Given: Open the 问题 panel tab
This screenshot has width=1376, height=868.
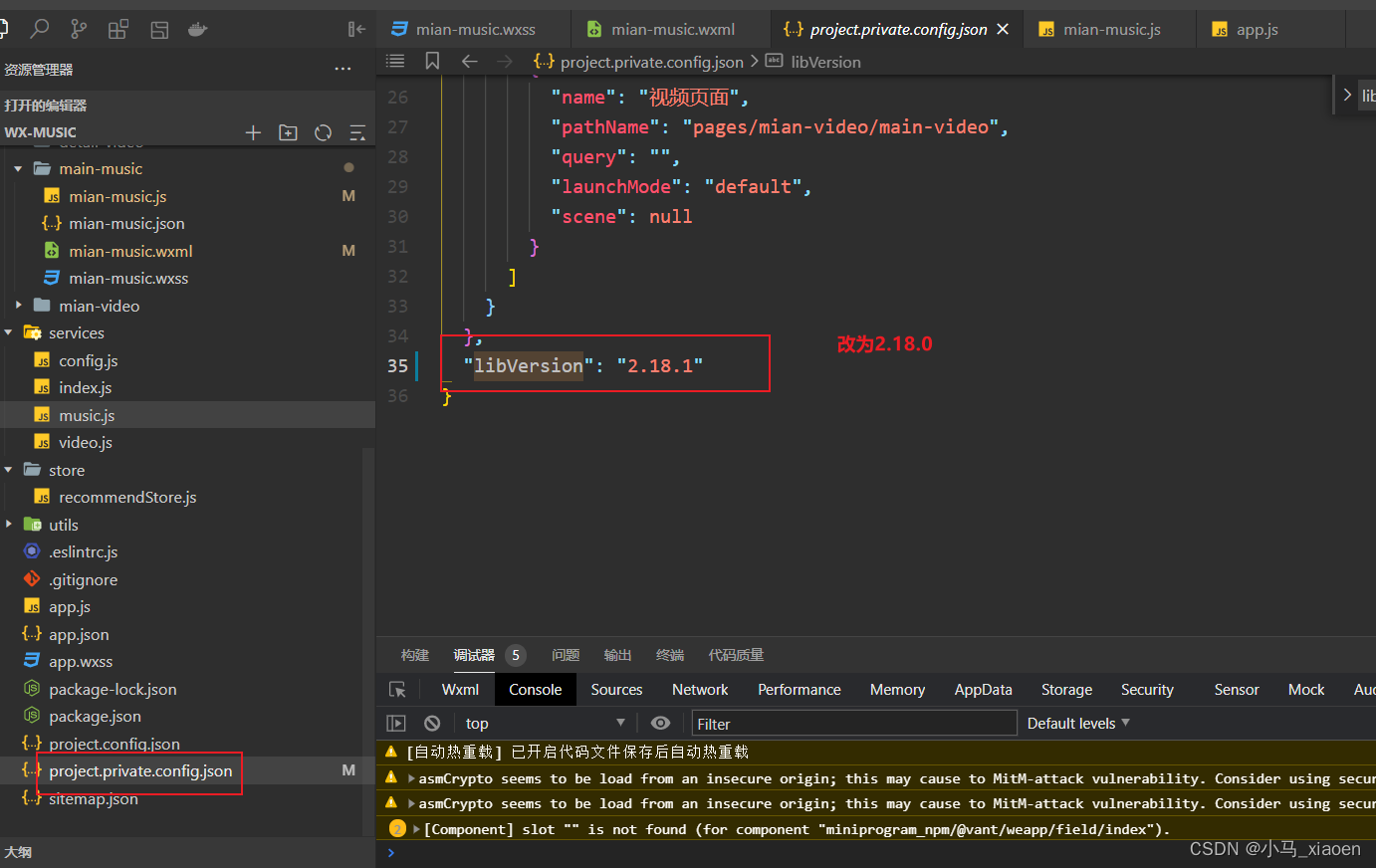Looking at the screenshot, I should pos(566,655).
